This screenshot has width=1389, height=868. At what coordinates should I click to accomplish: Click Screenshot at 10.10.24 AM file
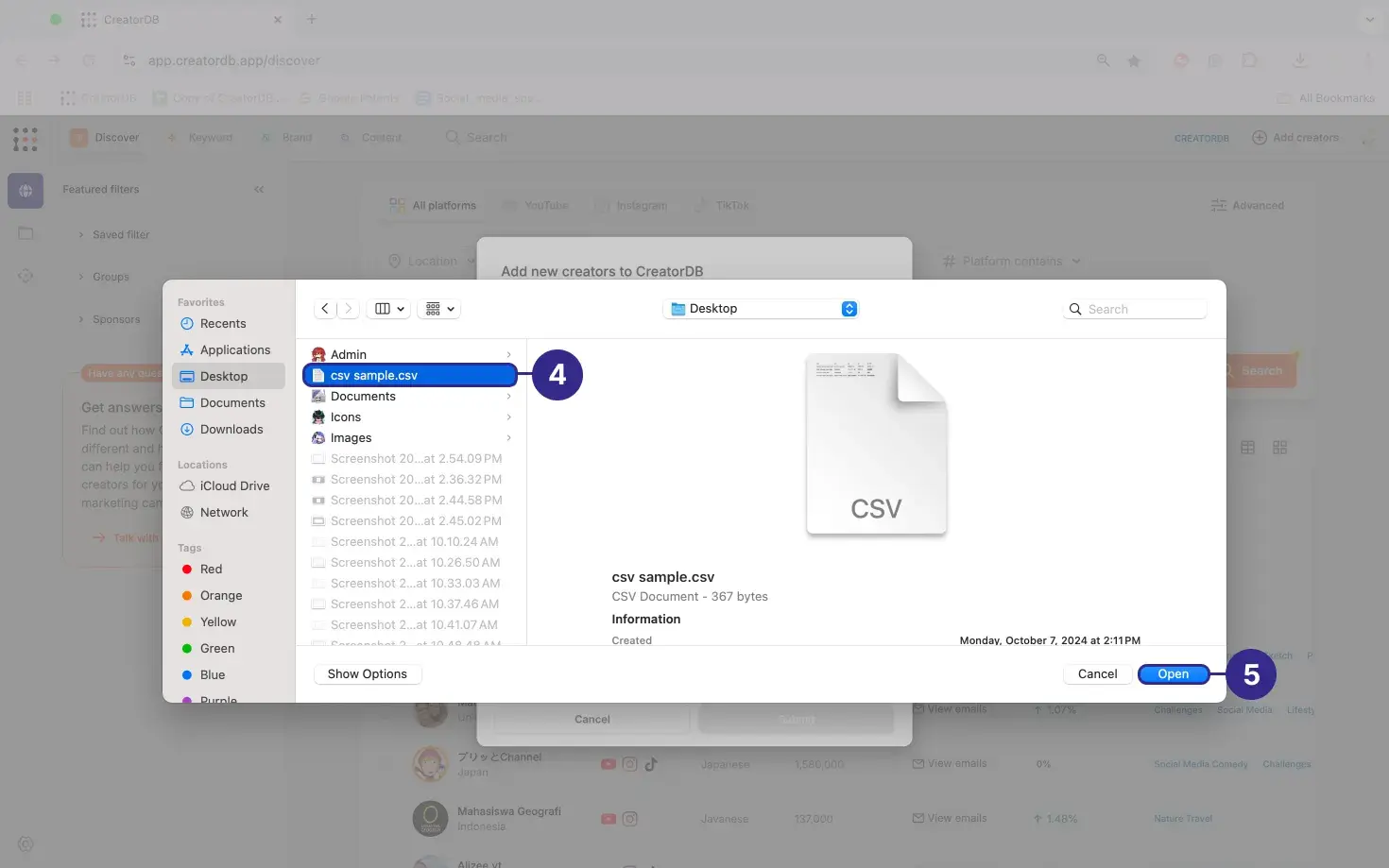tap(409, 541)
